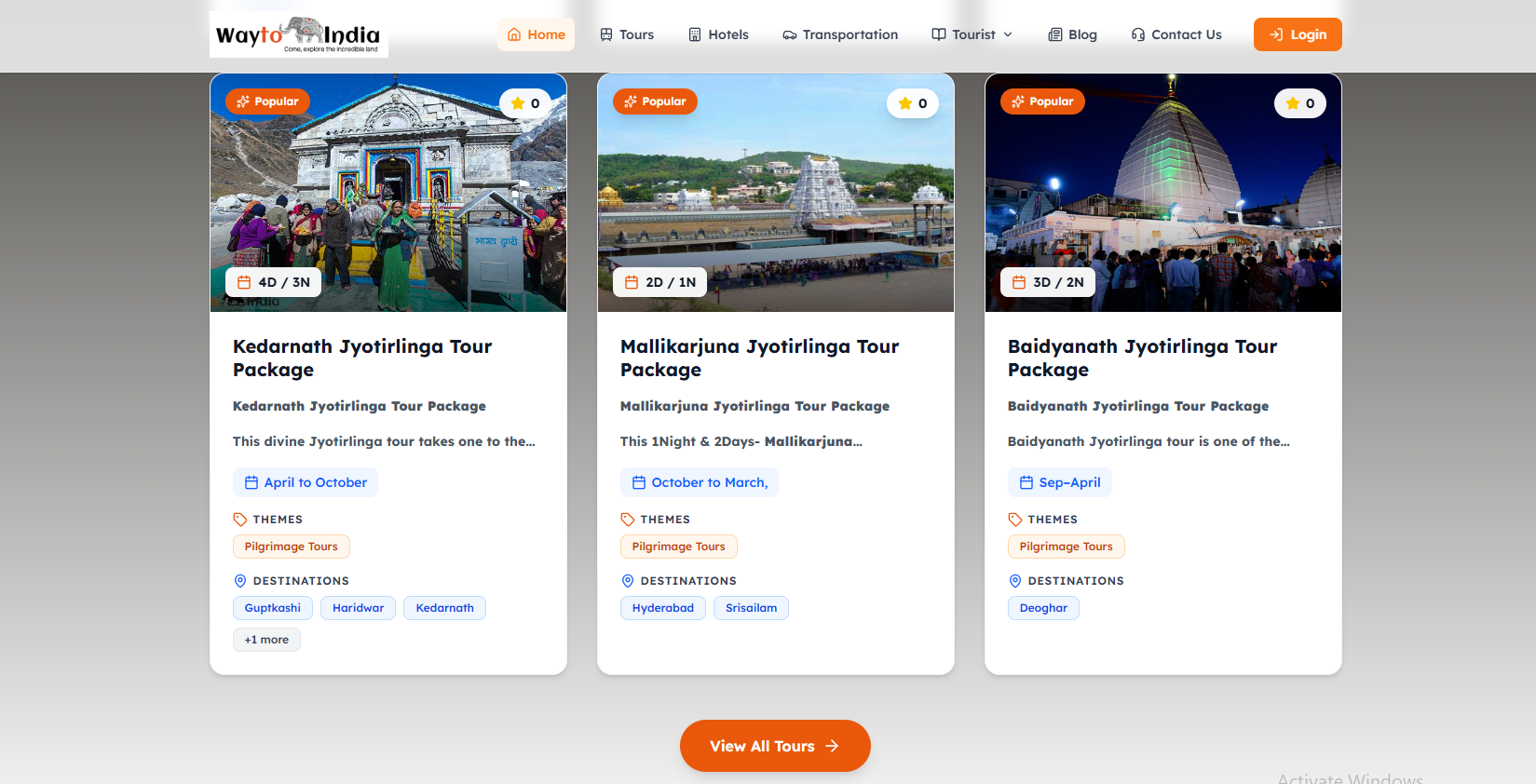This screenshot has width=1536, height=784.
Task: Click the 2D / 1N duration badge
Action: (659, 282)
